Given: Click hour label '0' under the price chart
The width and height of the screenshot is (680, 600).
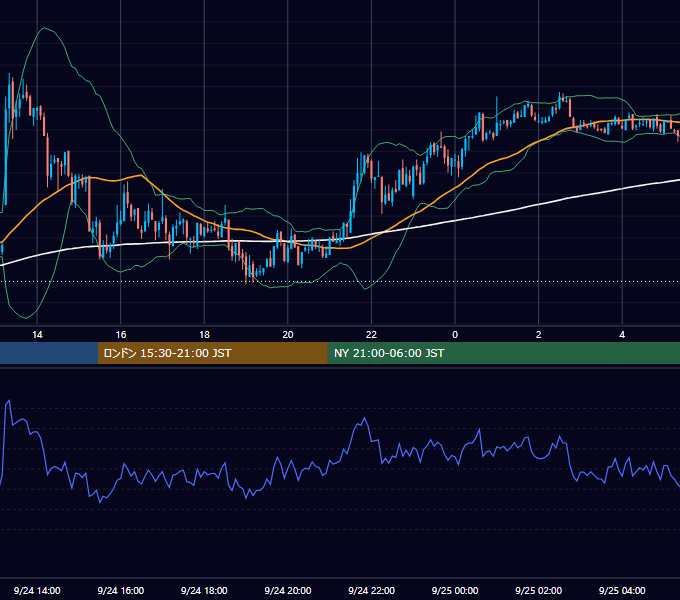Looking at the screenshot, I should click(x=455, y=334).
